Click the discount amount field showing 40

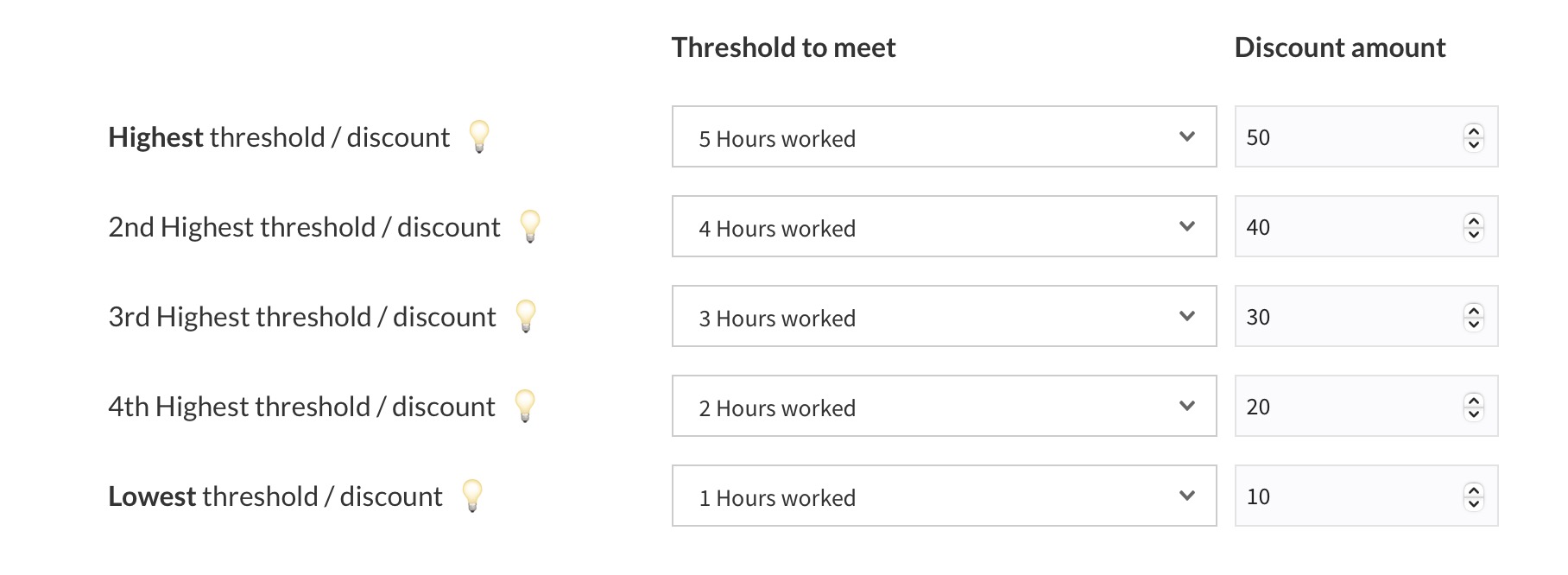[x=1347, y=227]
